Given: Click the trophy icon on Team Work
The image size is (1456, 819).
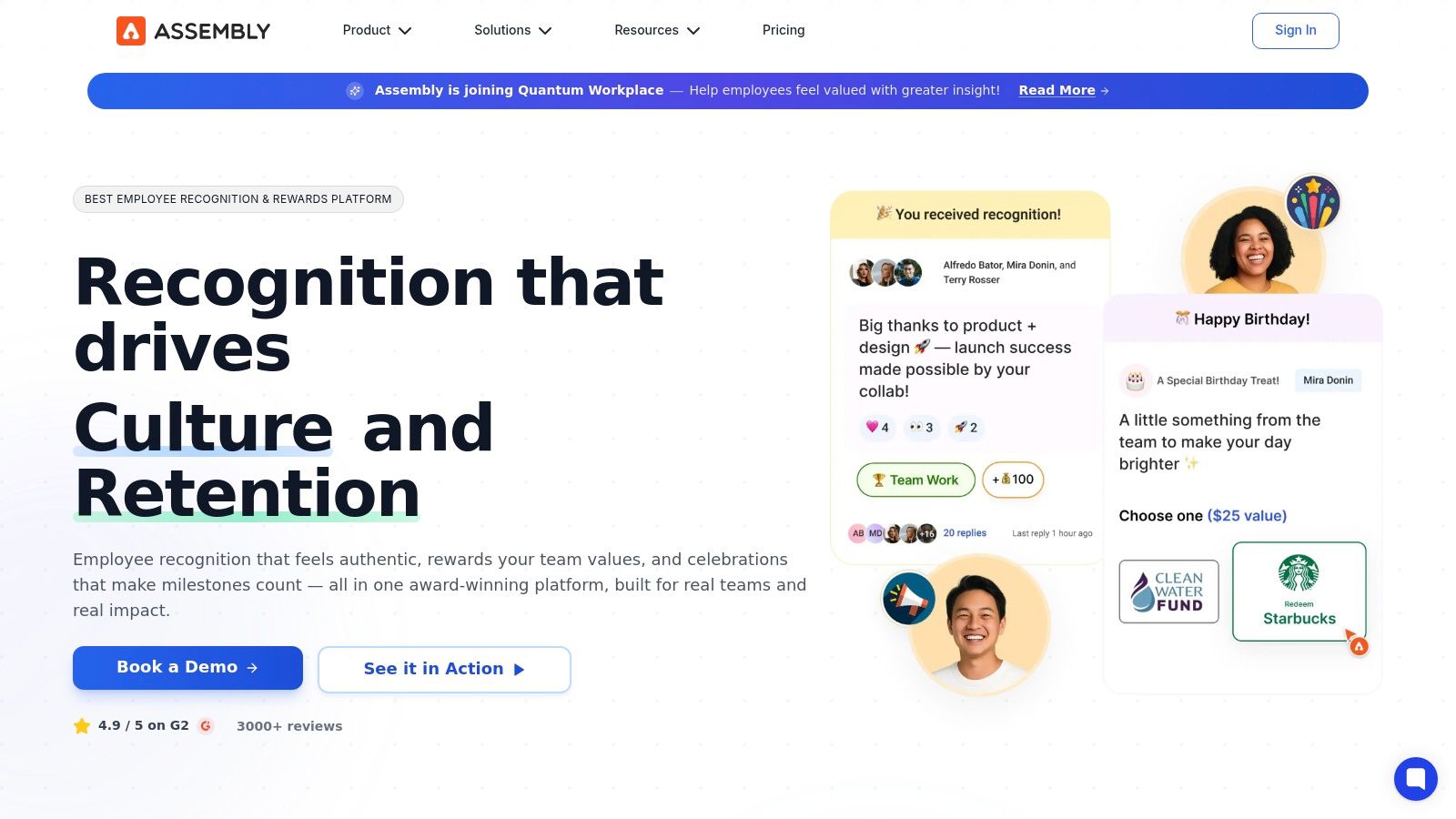Looking at the screenshot, I should 879,480.
